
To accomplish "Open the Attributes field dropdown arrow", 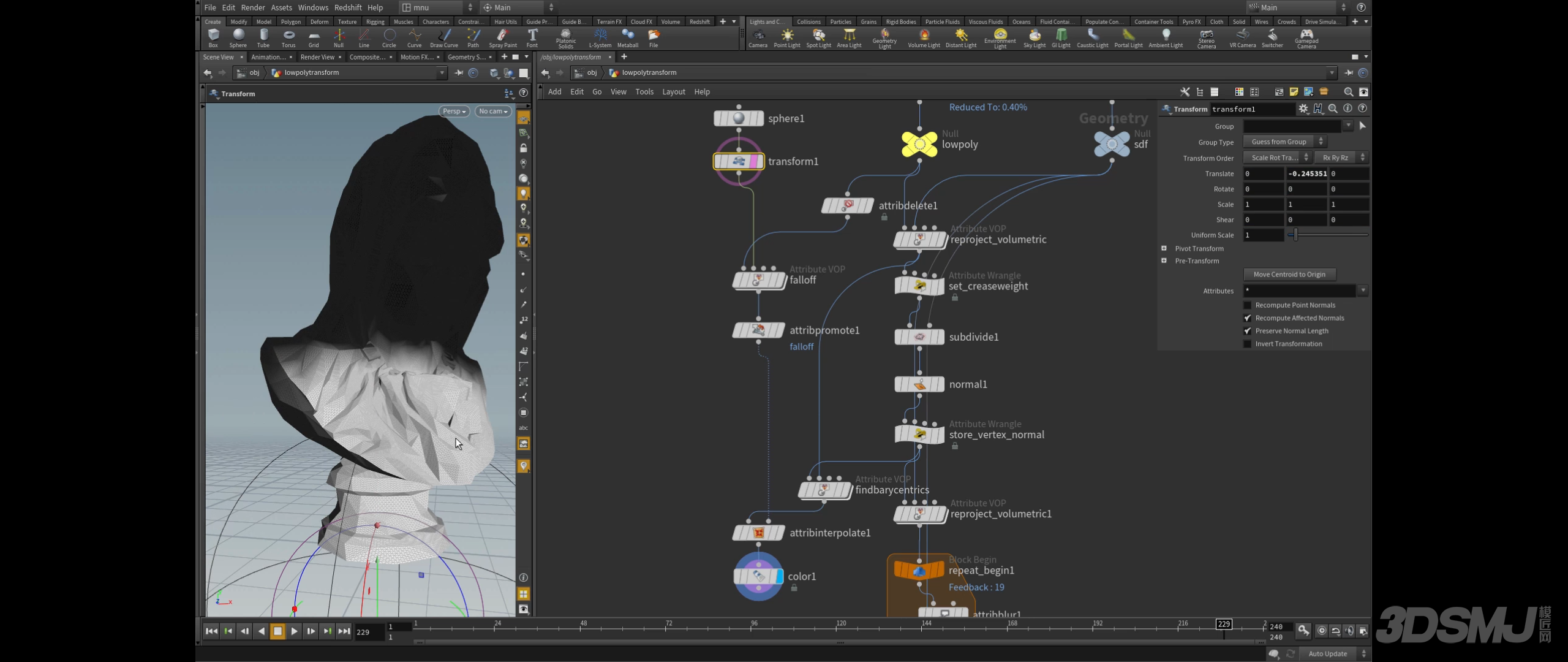I will point(1363,291).
